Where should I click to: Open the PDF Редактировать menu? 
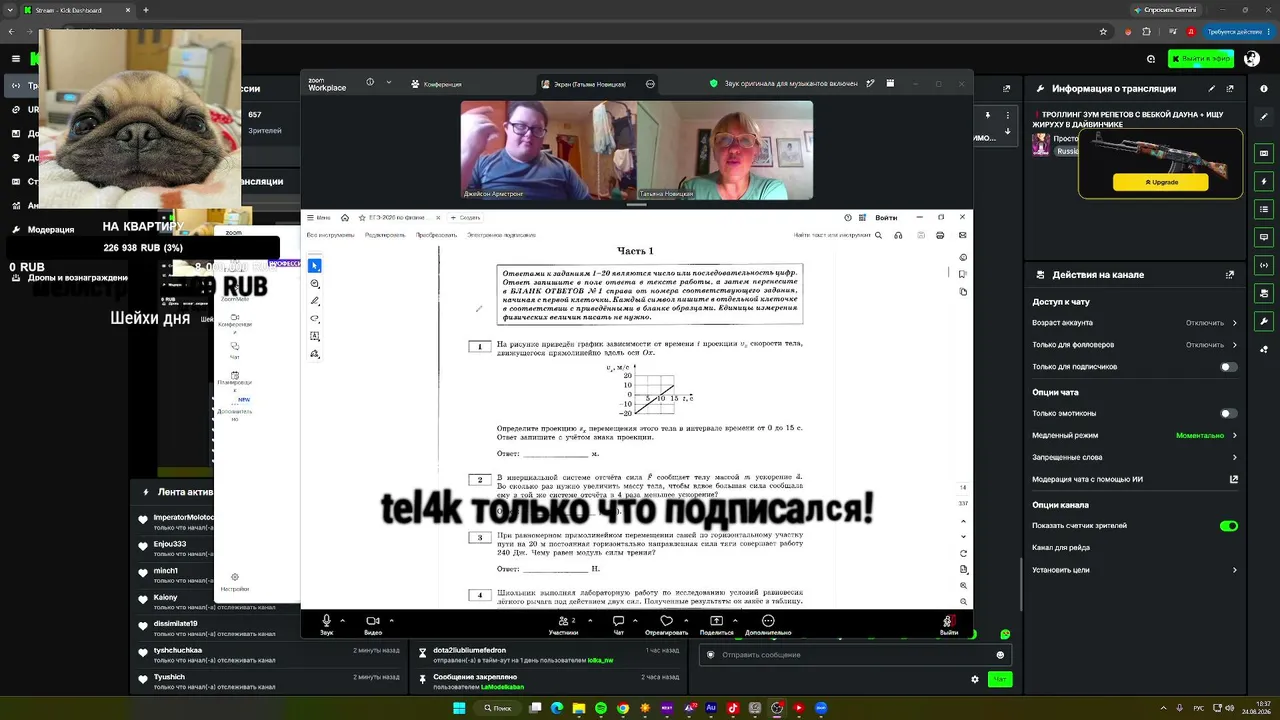click(385, 235)
